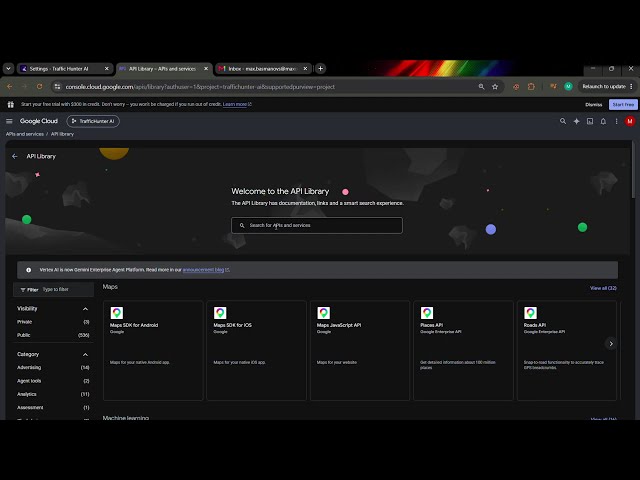Open the browser extensions puzzle icon
This screenshot has height=480, width=640.
[x=531, y=87]
